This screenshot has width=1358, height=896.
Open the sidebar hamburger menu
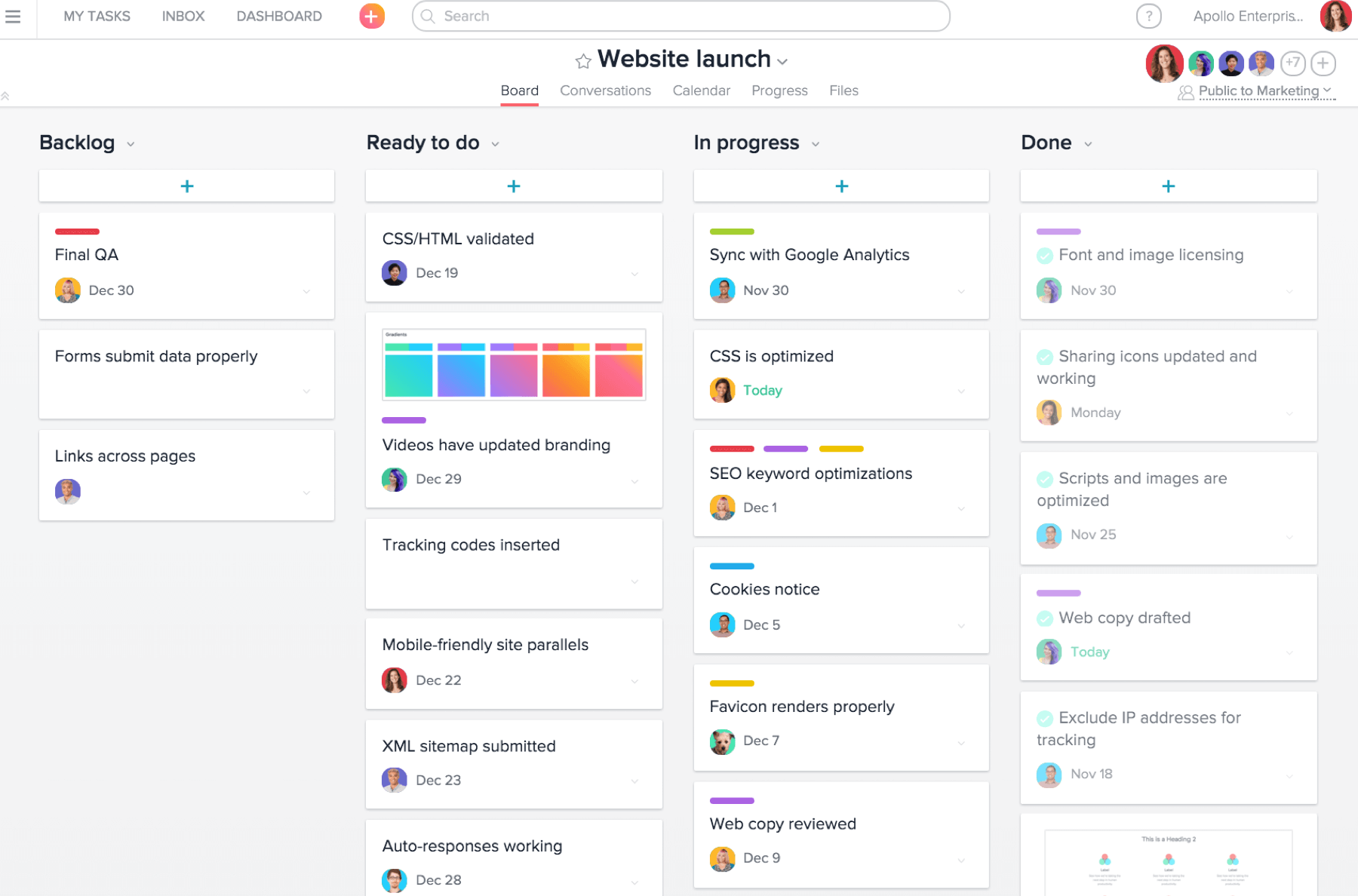tap(13, 17)
